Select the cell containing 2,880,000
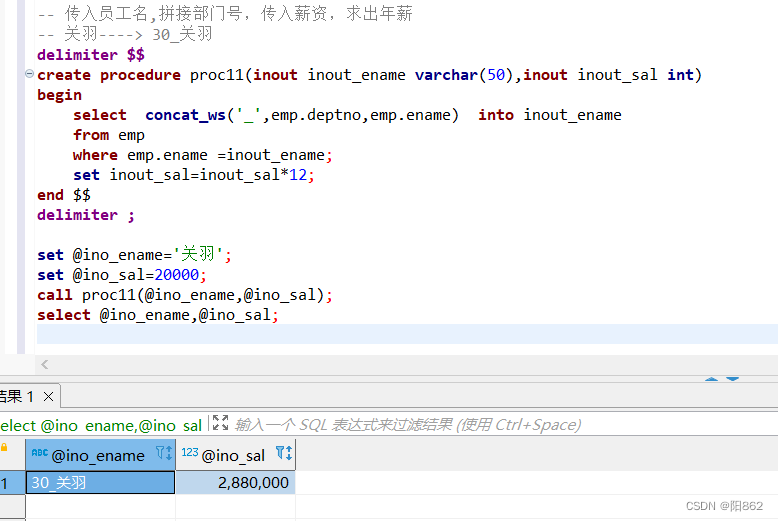778x521 pixels. coord(235,483)
